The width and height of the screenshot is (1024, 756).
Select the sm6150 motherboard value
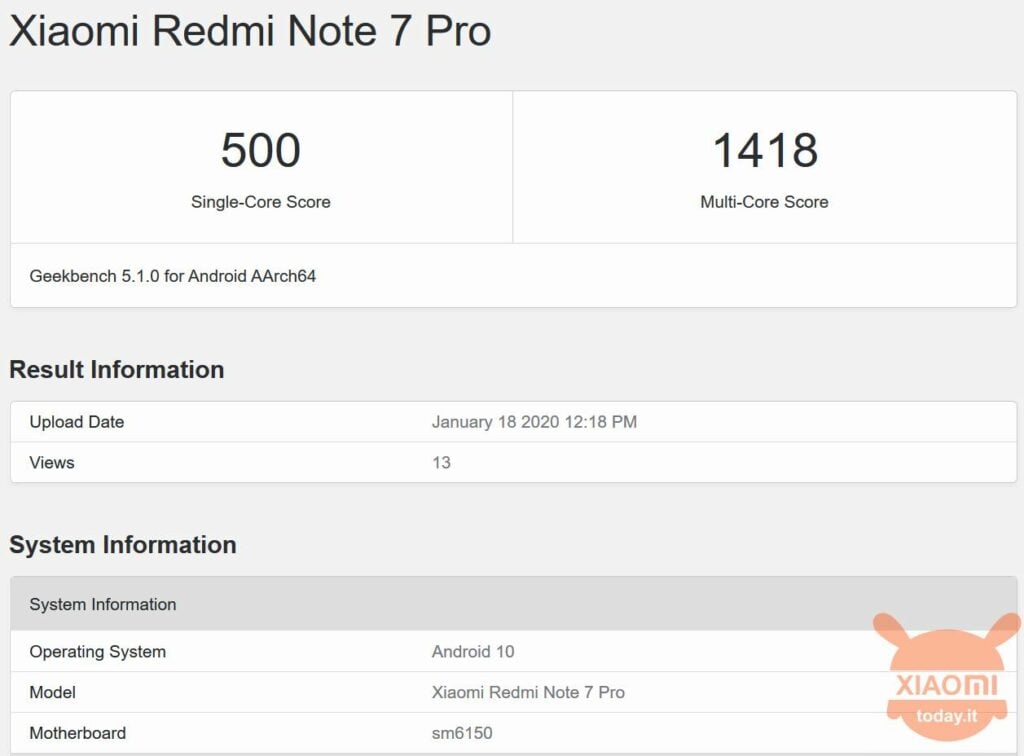click(462, 732)
